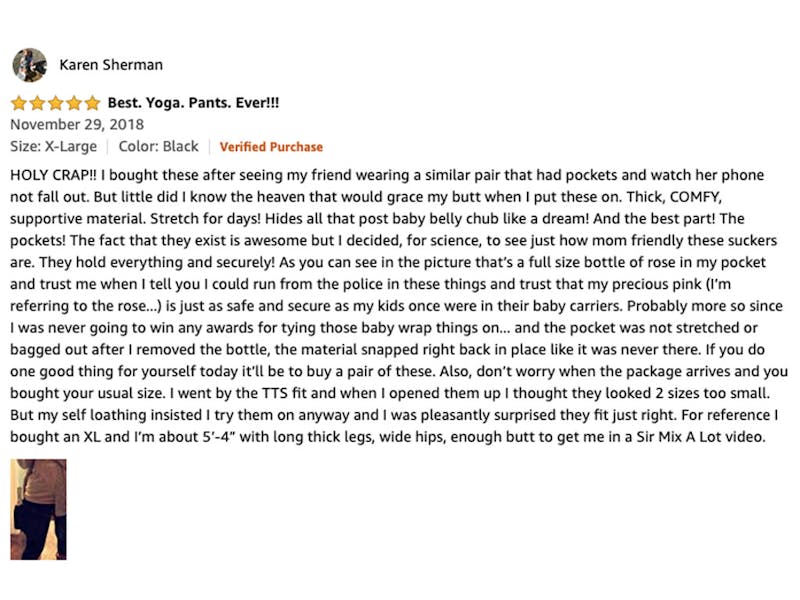Image resolution: width=800 pixels, height=600 pixels.
Task: Select the second gold rating star
Action: [37, 103]
